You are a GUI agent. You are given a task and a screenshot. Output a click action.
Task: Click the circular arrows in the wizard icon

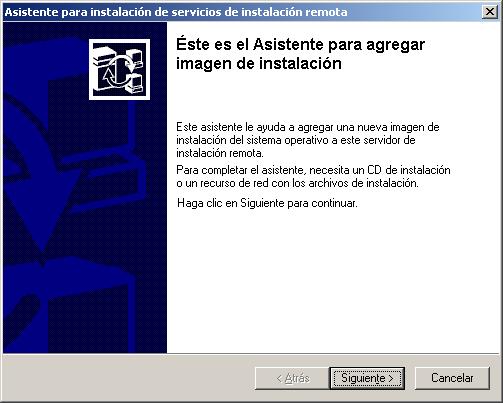coord(119,69)
